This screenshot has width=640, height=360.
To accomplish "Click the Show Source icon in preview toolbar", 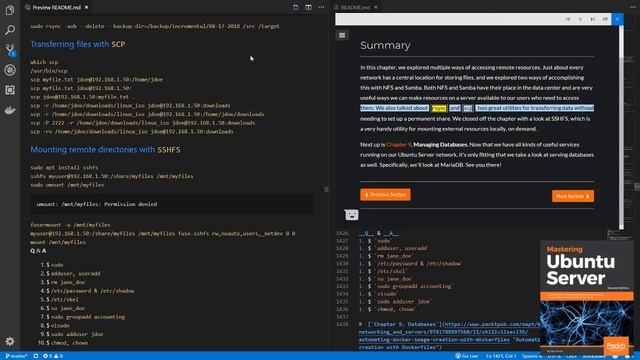I will [296, 7].
